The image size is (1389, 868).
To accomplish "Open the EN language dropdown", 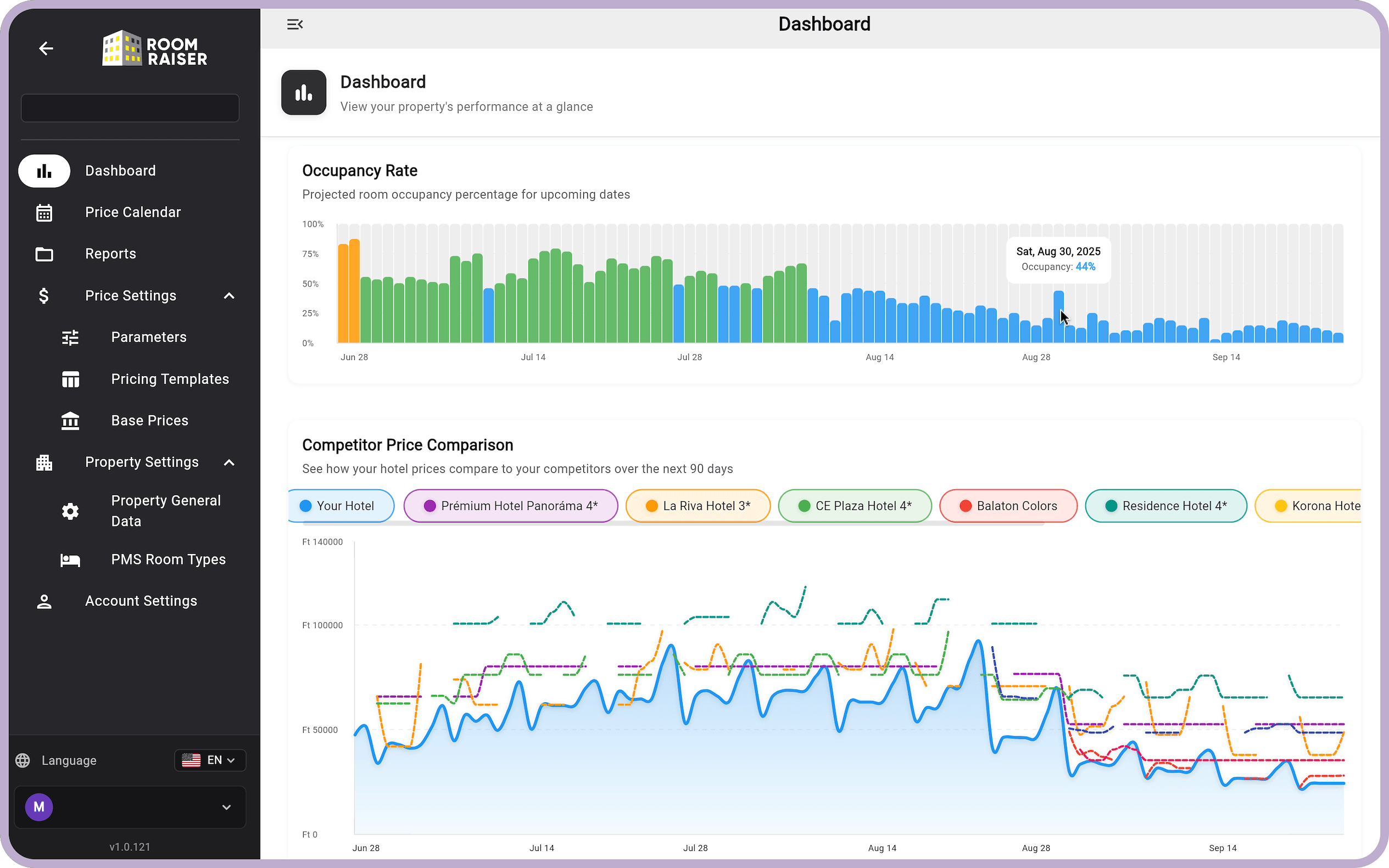I will (210, 760).
